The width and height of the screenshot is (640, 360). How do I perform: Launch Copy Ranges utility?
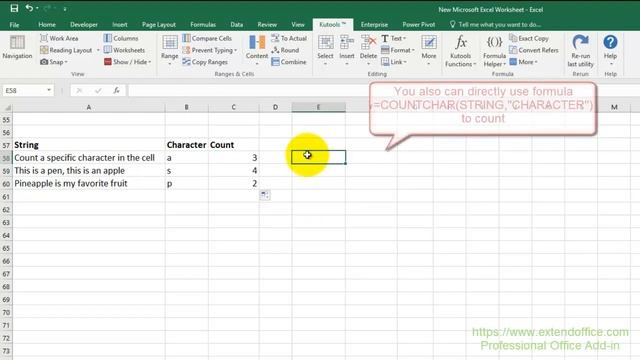tap(205, 62)
